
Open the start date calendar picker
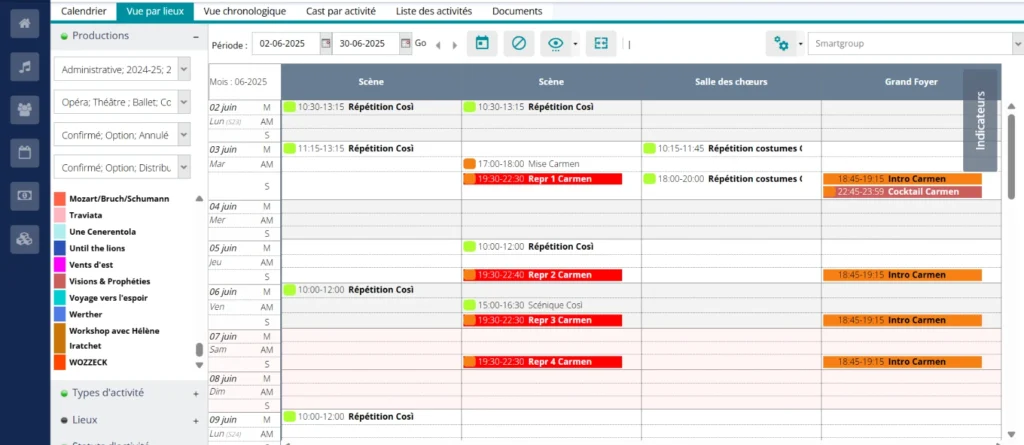pyautogui.click(x=325, y=44)
